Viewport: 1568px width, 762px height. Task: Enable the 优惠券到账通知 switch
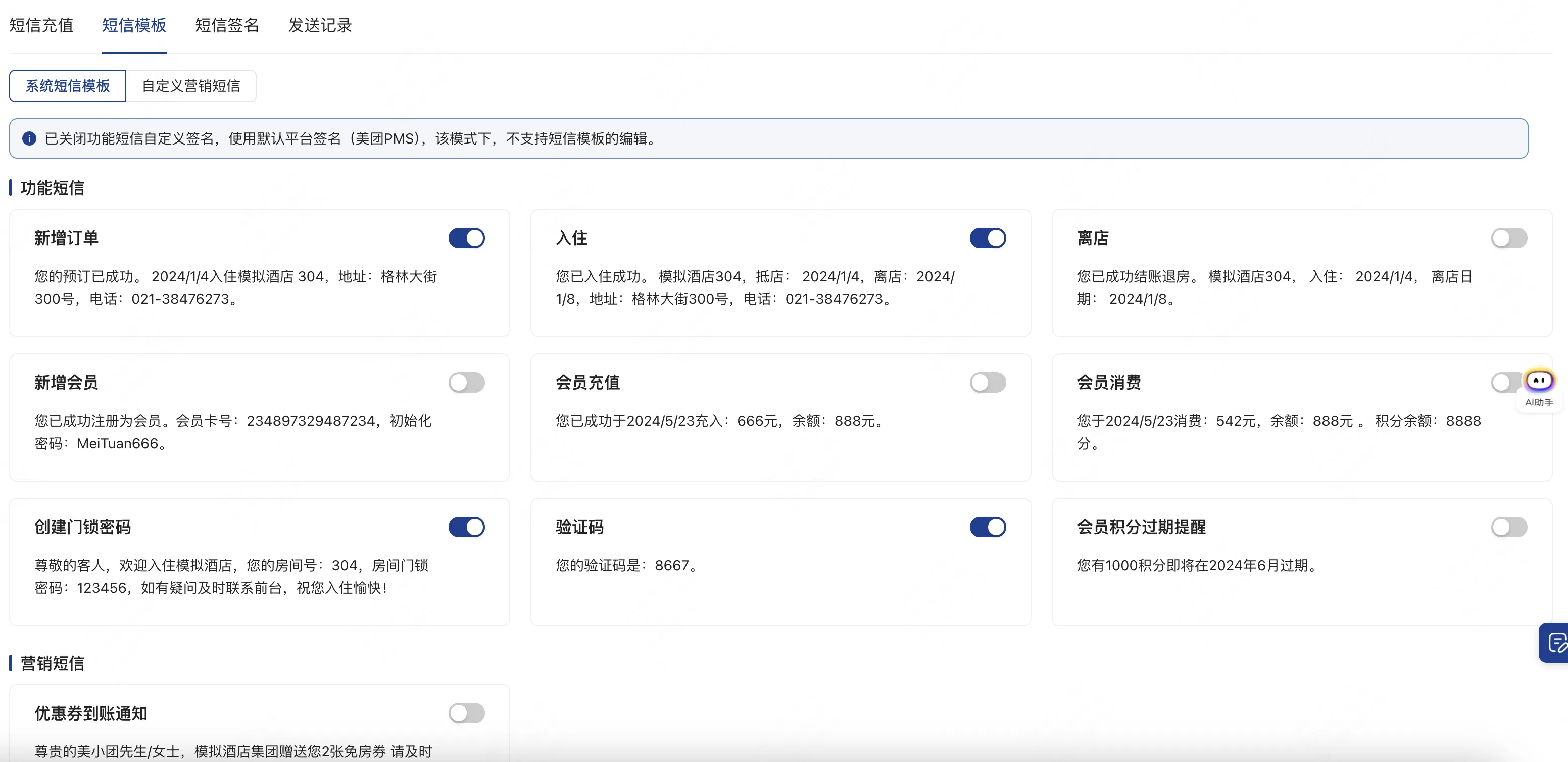pyautogui.click(x=466, y=712)
